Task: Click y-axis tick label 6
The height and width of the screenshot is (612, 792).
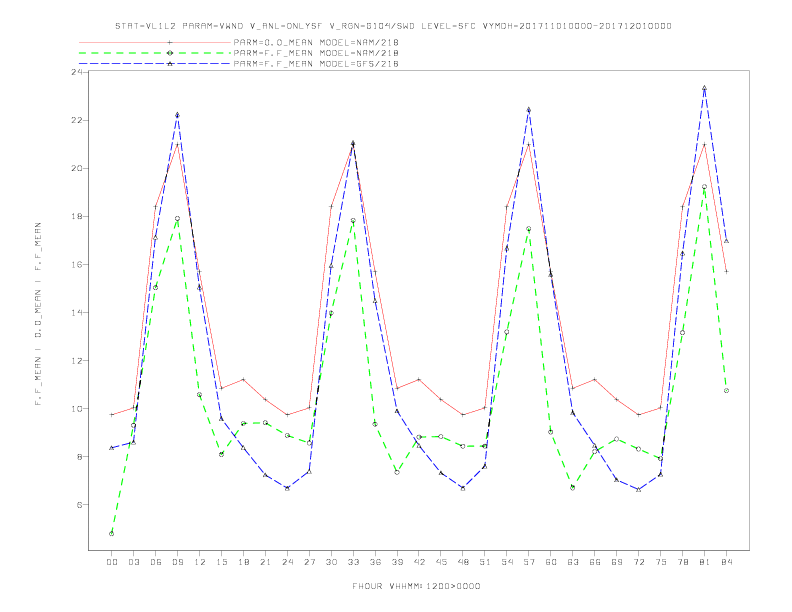Action: (80, 504)
